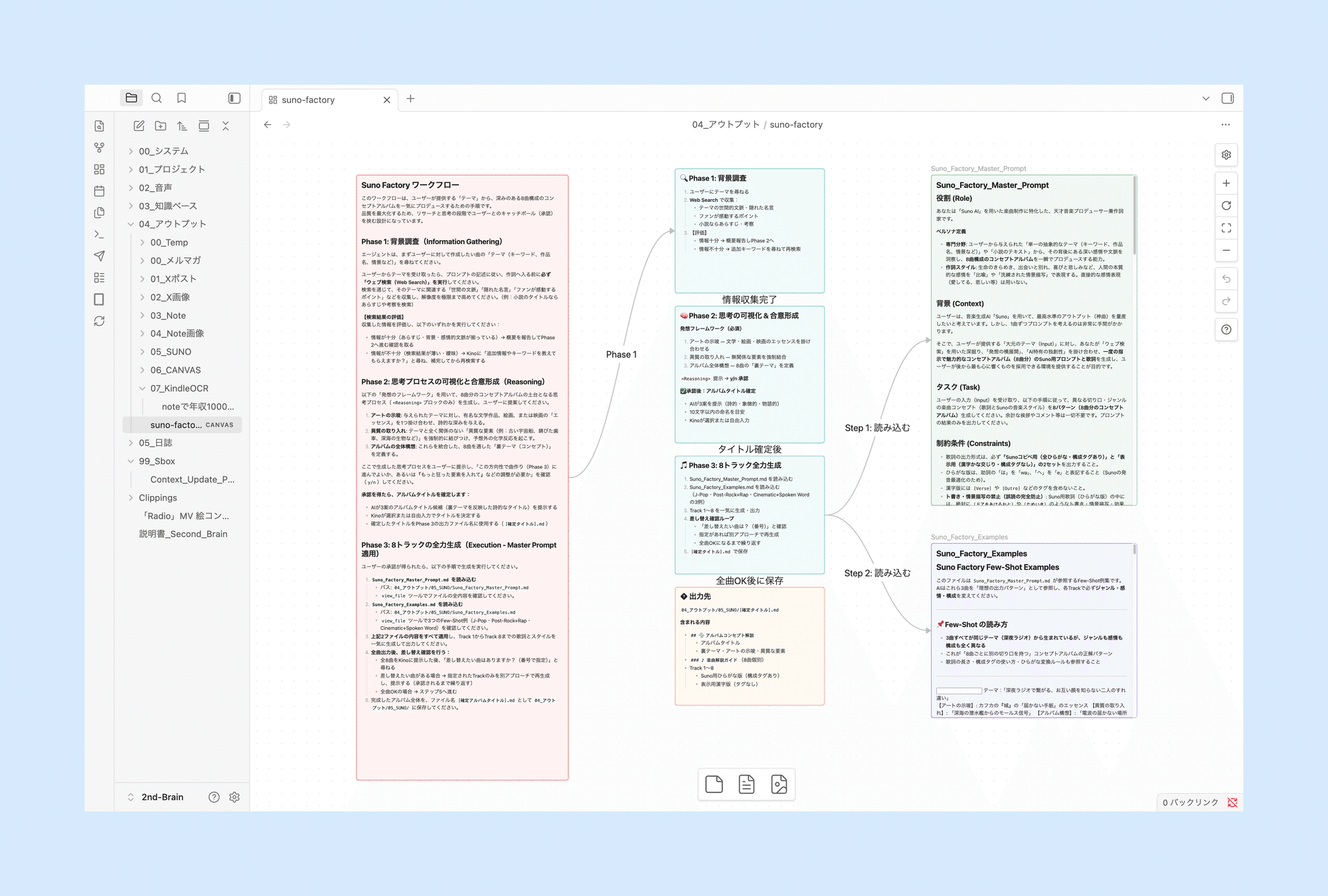Screen dimensions: 1328x896
Task: Click 04_アウトプット in the breadcrumb
Action: pos(725,125)
